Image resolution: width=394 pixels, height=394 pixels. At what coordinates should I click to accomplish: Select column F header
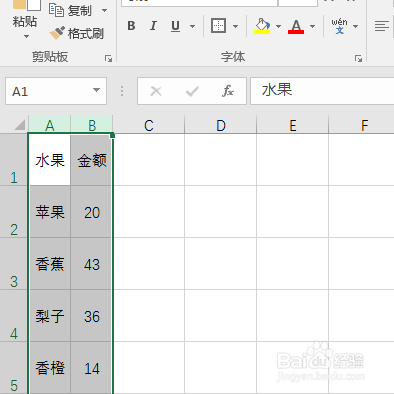click(362, 125)
